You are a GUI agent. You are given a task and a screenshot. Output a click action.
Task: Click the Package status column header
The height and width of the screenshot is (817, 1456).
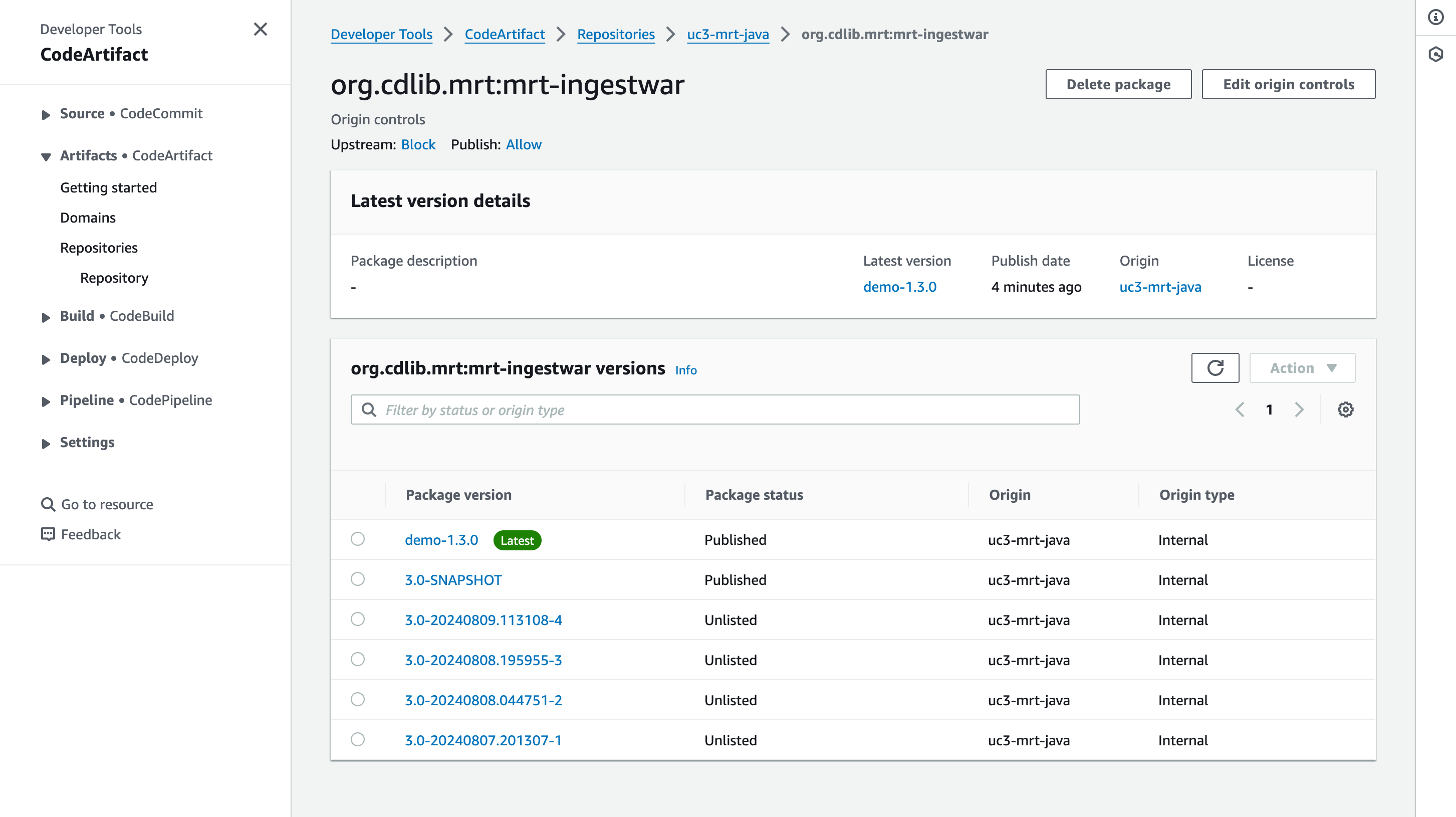(x=754, y=495)
